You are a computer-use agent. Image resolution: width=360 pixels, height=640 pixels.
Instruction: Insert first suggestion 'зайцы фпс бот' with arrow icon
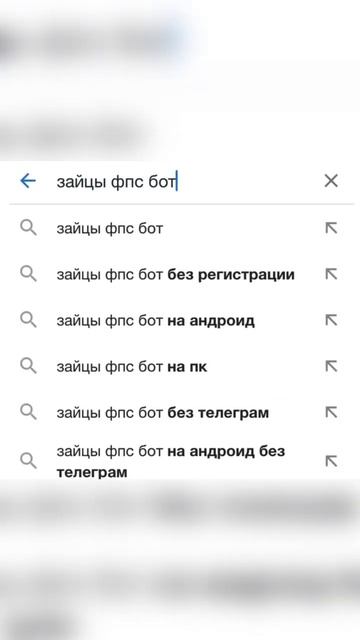point(331,228)
